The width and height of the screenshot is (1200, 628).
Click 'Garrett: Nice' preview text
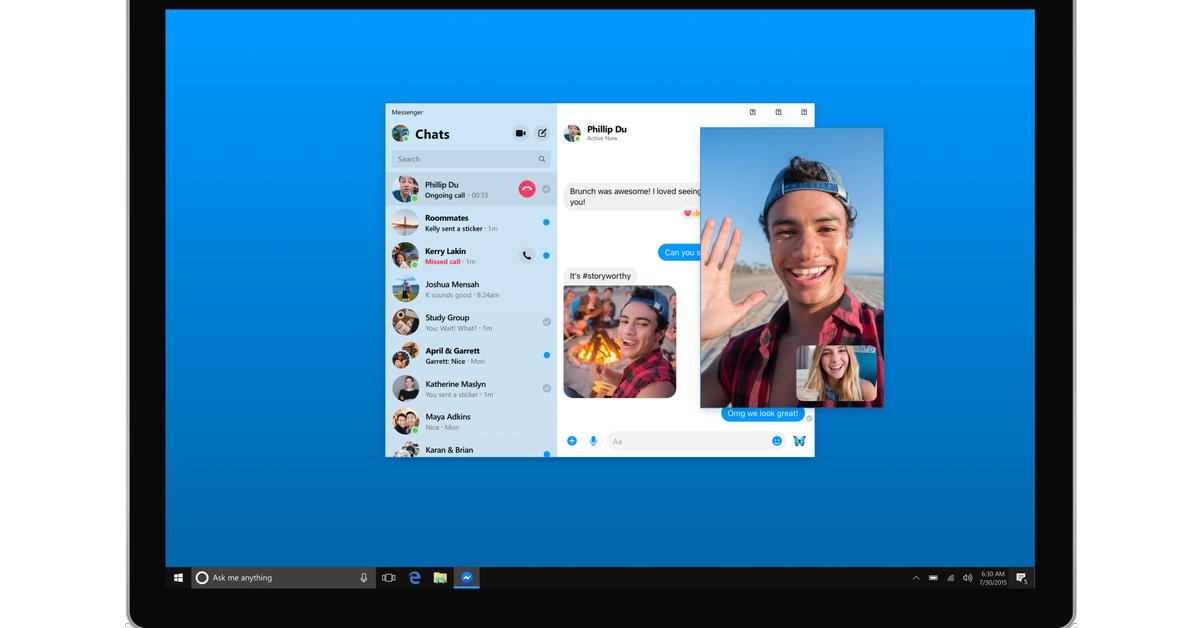point(445,361)
